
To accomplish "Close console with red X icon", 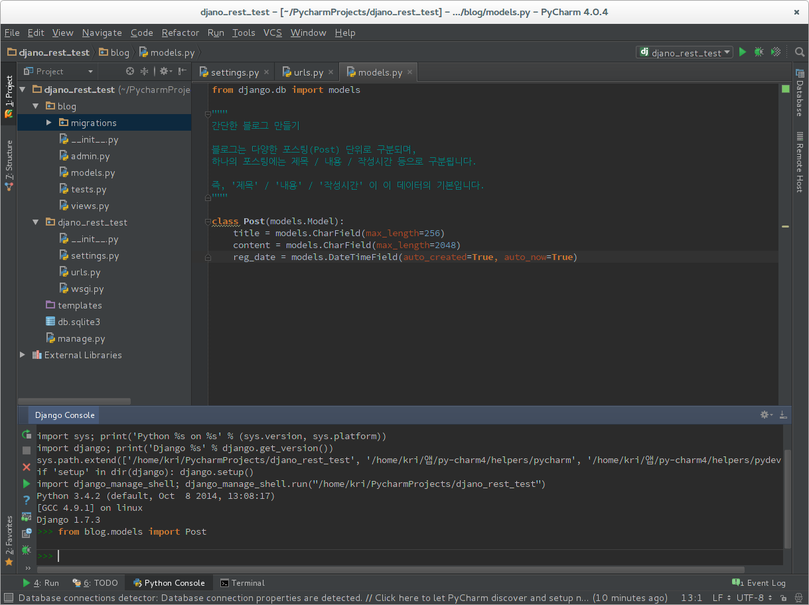I will coord(26,467).
